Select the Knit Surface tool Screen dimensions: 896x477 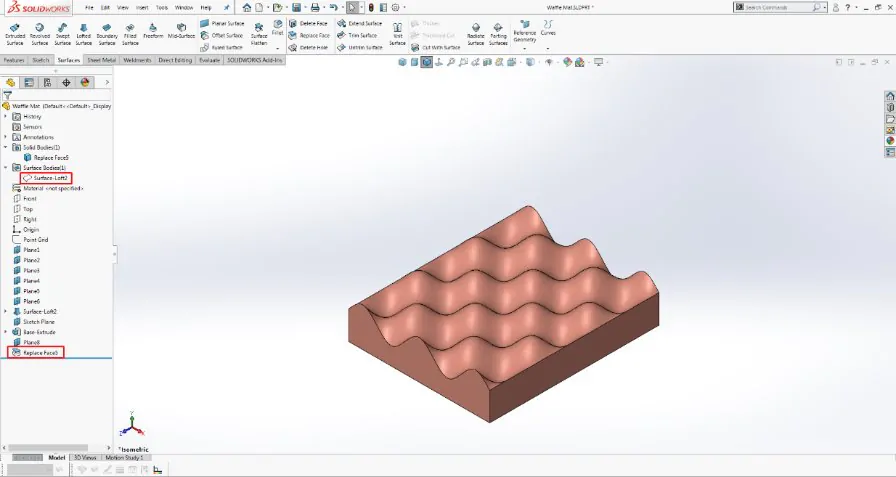[397, 34]
